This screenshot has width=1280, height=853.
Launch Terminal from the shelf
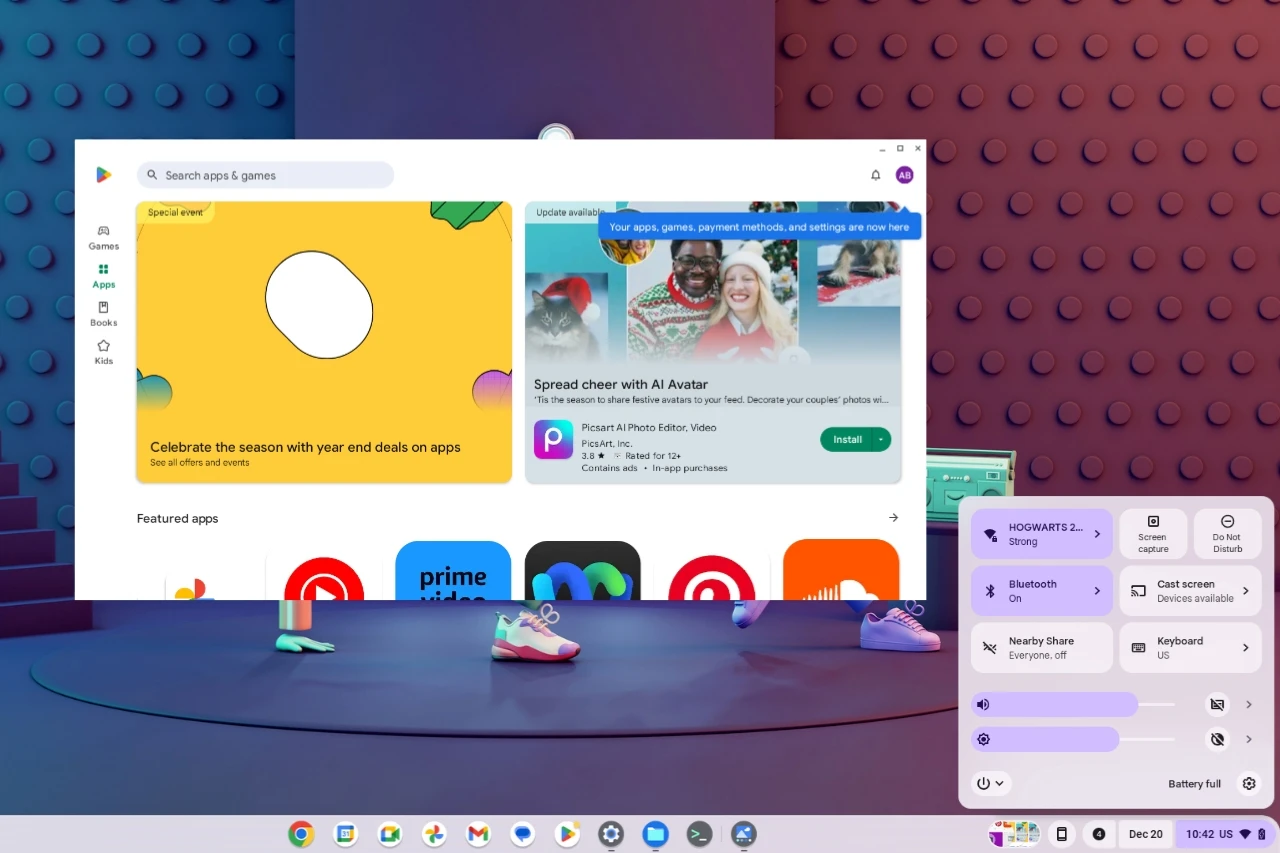pyautogui.click(x=699, y=834)
